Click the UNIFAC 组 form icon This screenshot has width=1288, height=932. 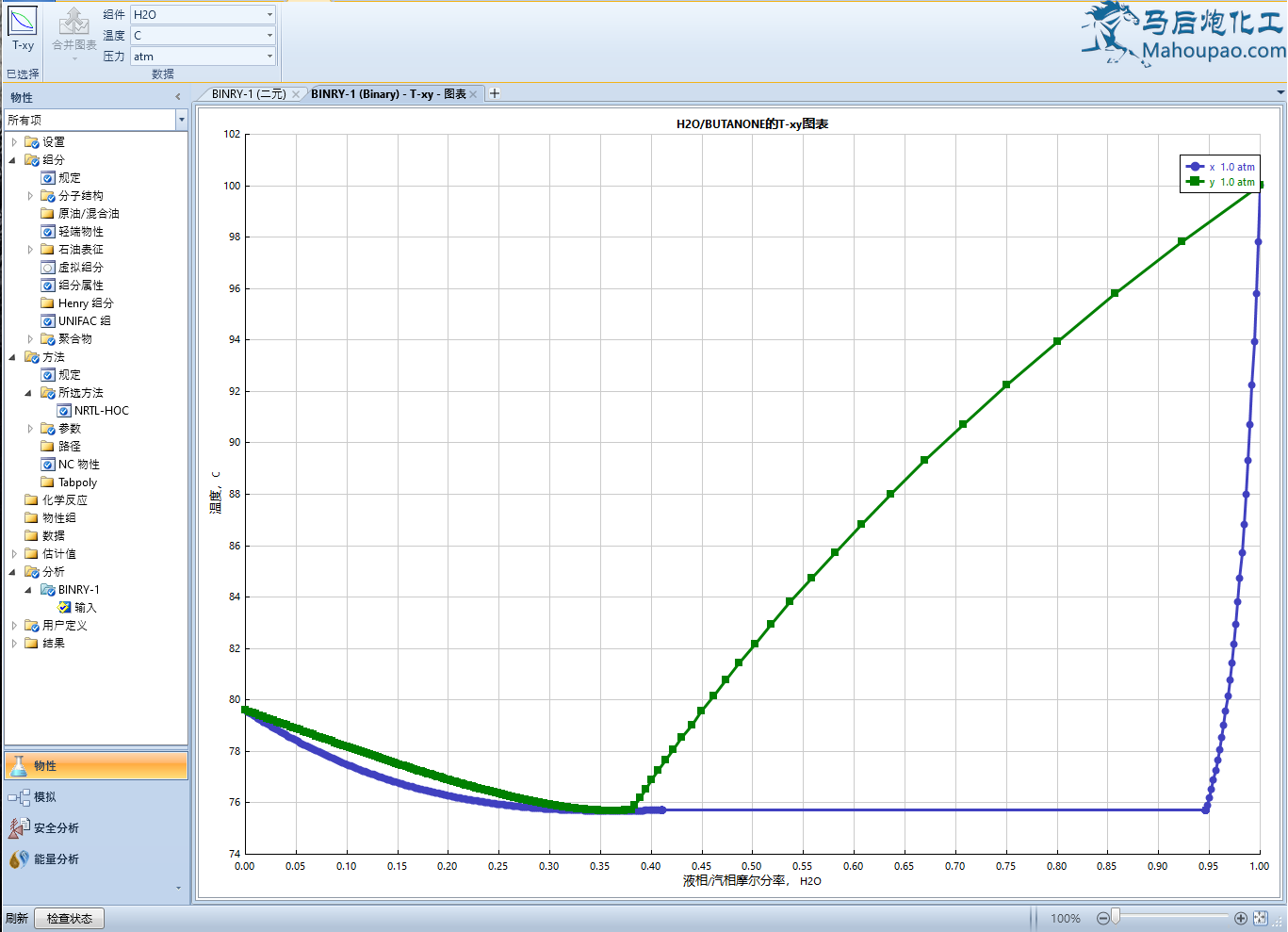point(48,321)
